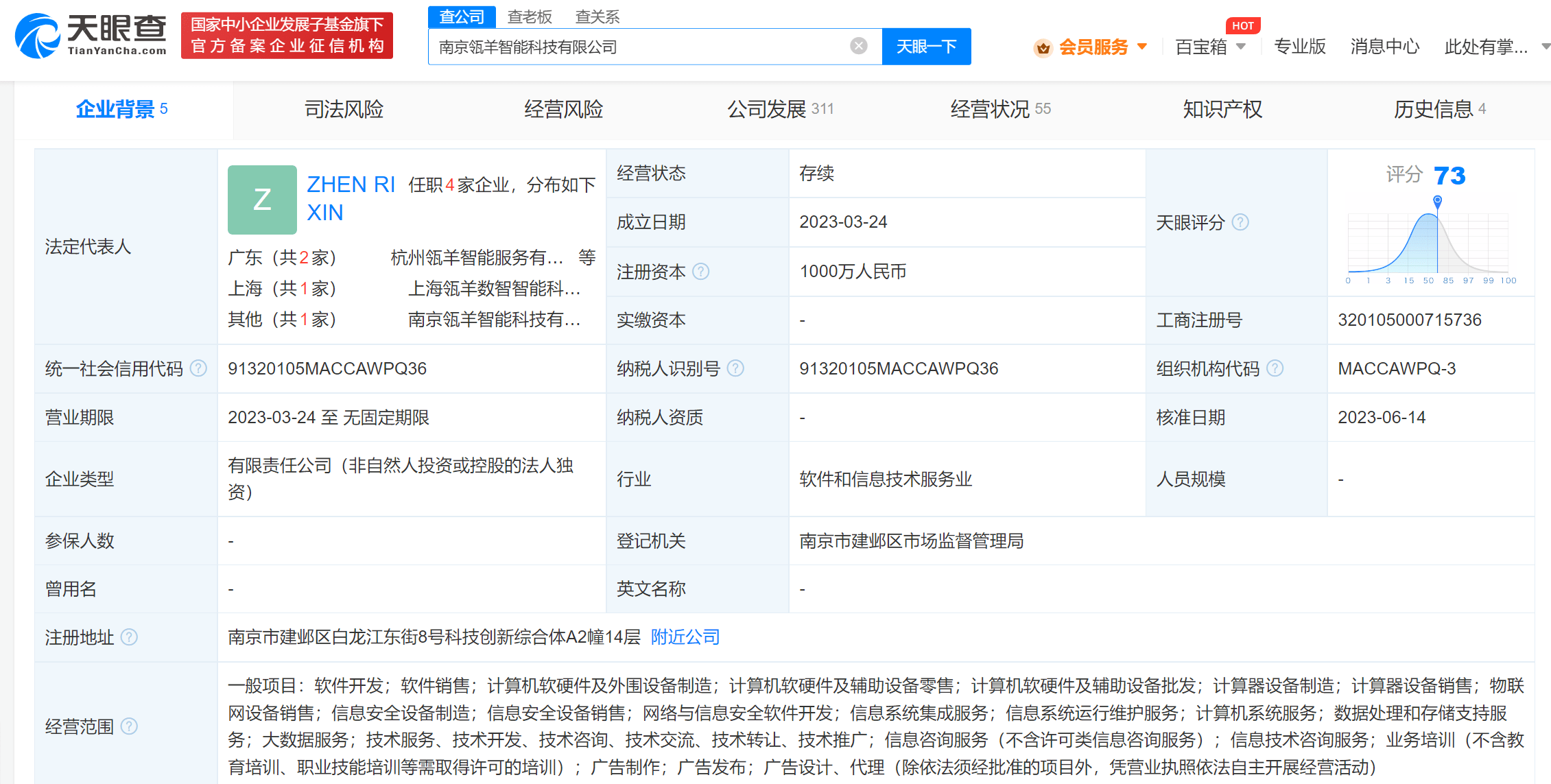Open help icon next to 统一社会信用代码
Screen dimensions: 1551x784
(198, 369)
